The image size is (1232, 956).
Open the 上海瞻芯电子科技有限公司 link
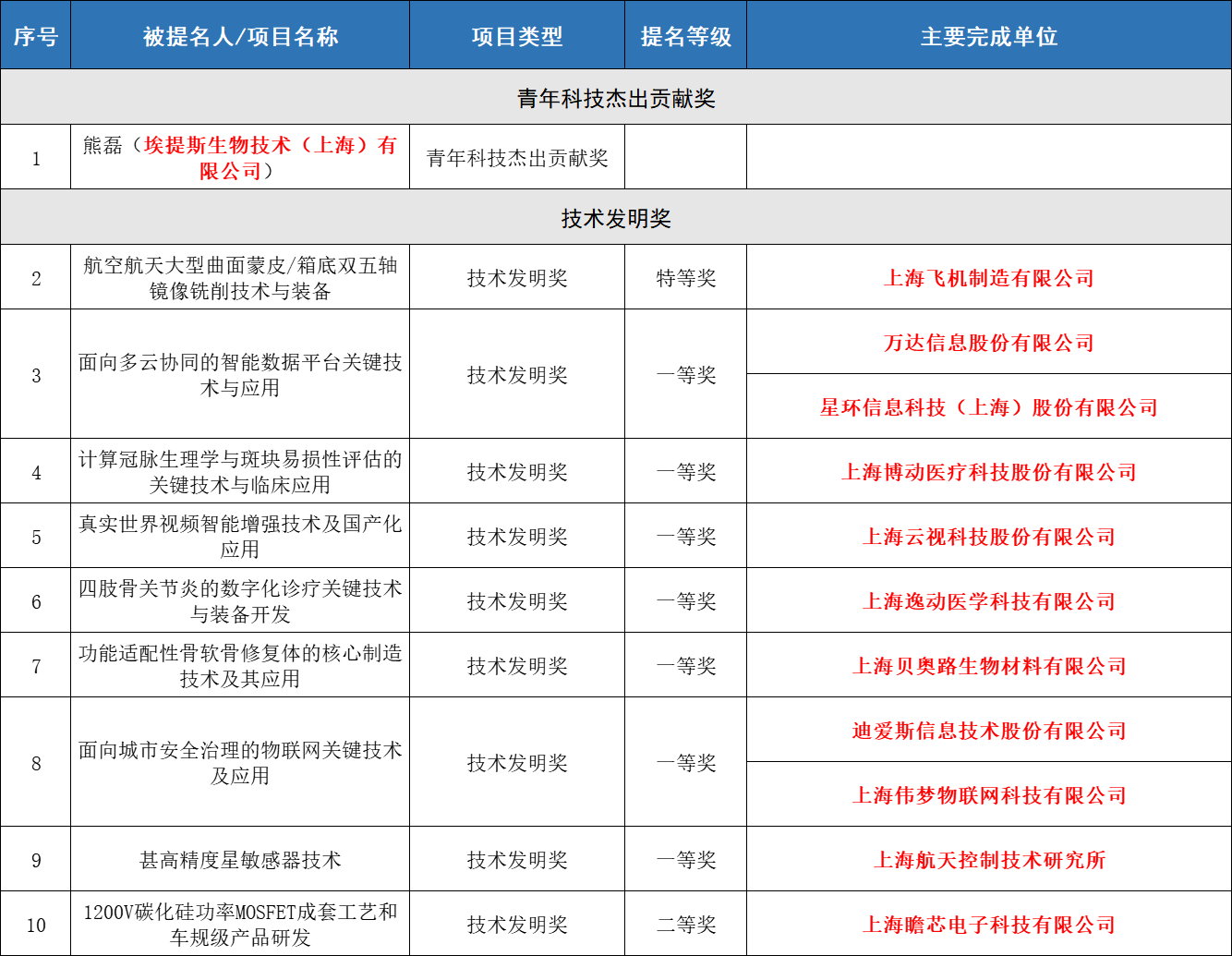coord(988,925)
